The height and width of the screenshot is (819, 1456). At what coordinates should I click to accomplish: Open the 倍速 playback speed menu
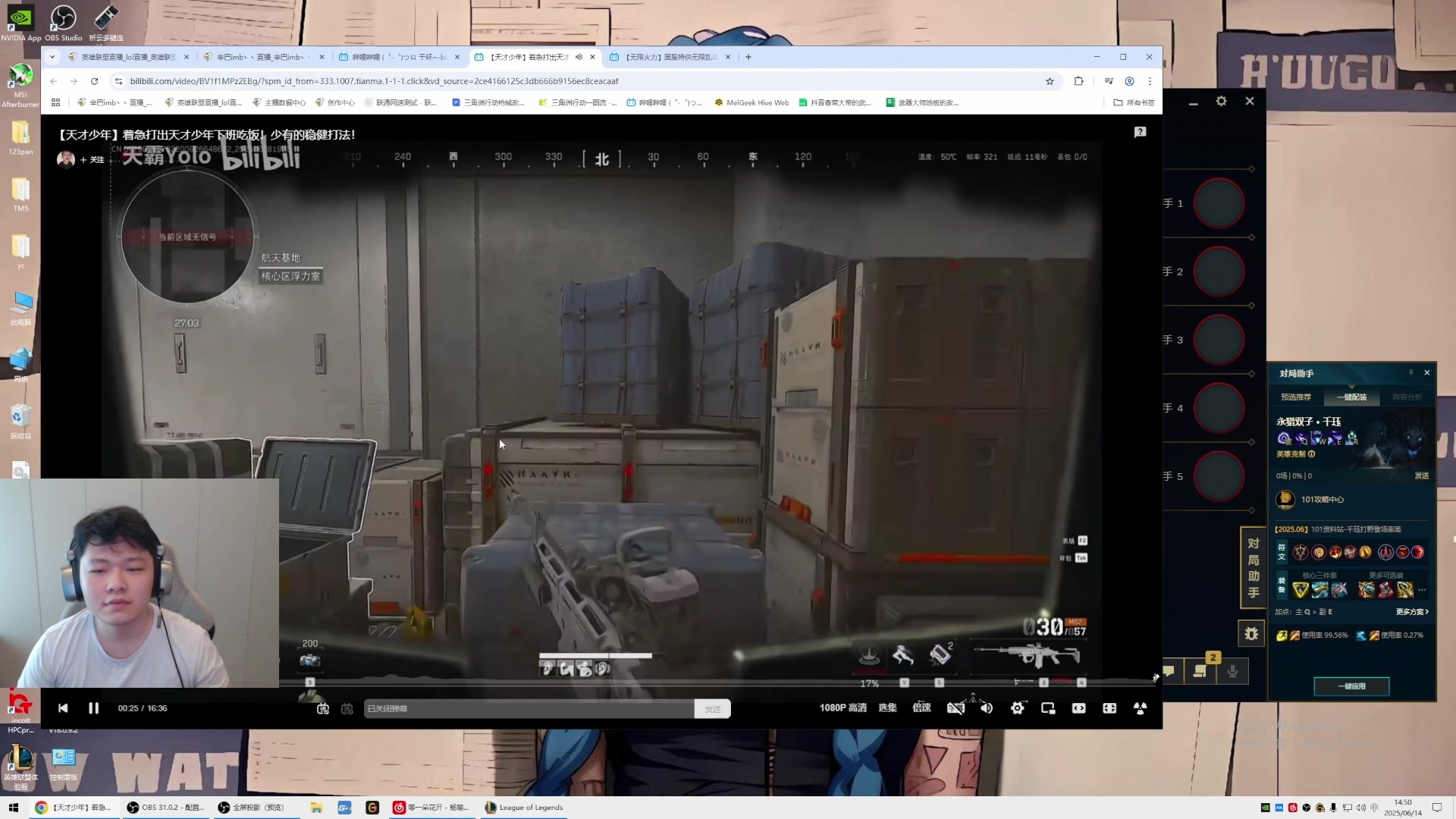tap(921, 708)
